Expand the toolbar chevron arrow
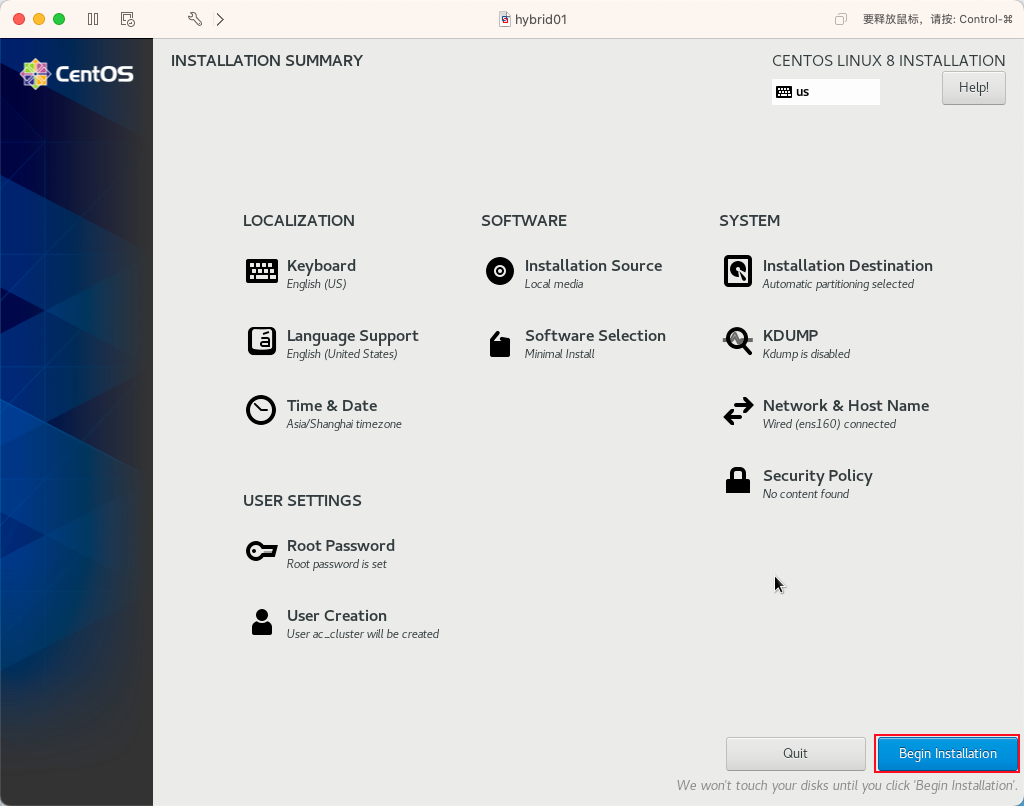1024x806 pixels. pyautogui.click(x=220, y=19)
